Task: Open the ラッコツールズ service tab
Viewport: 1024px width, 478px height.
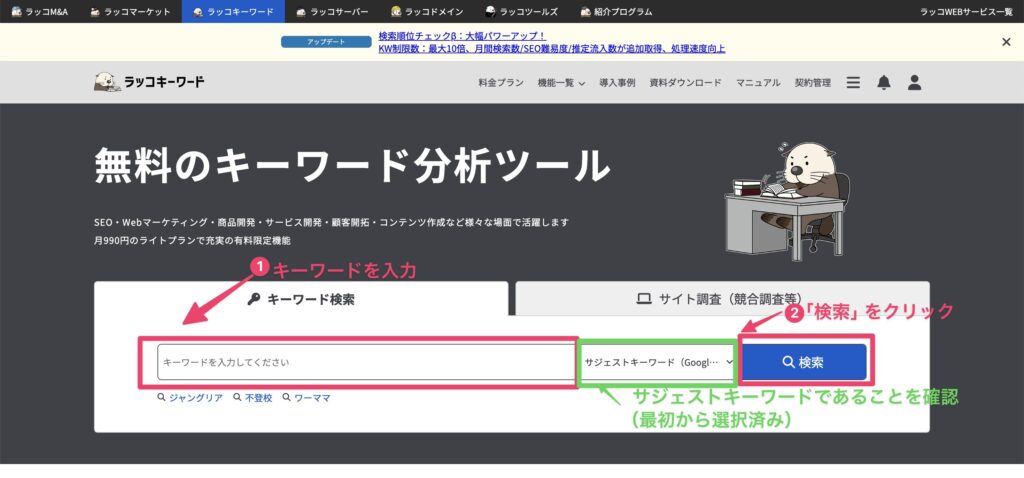Action: (x=521, y=11)
